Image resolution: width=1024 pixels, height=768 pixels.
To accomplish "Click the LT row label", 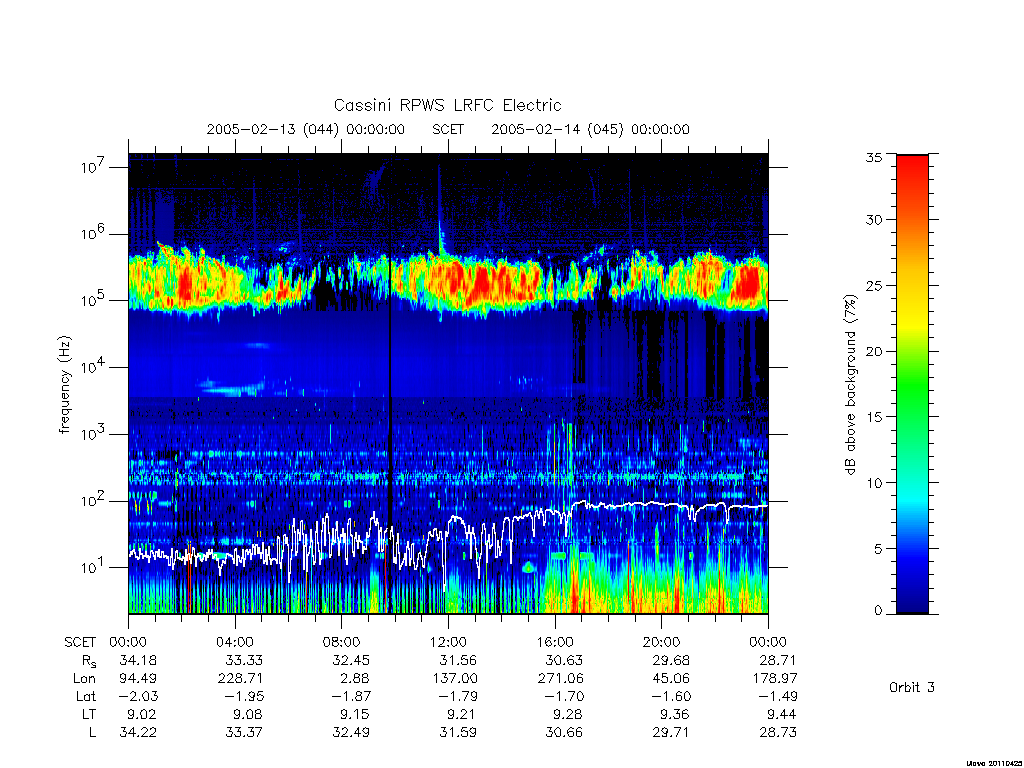I will pyautogui.click(x=88, y=714).
